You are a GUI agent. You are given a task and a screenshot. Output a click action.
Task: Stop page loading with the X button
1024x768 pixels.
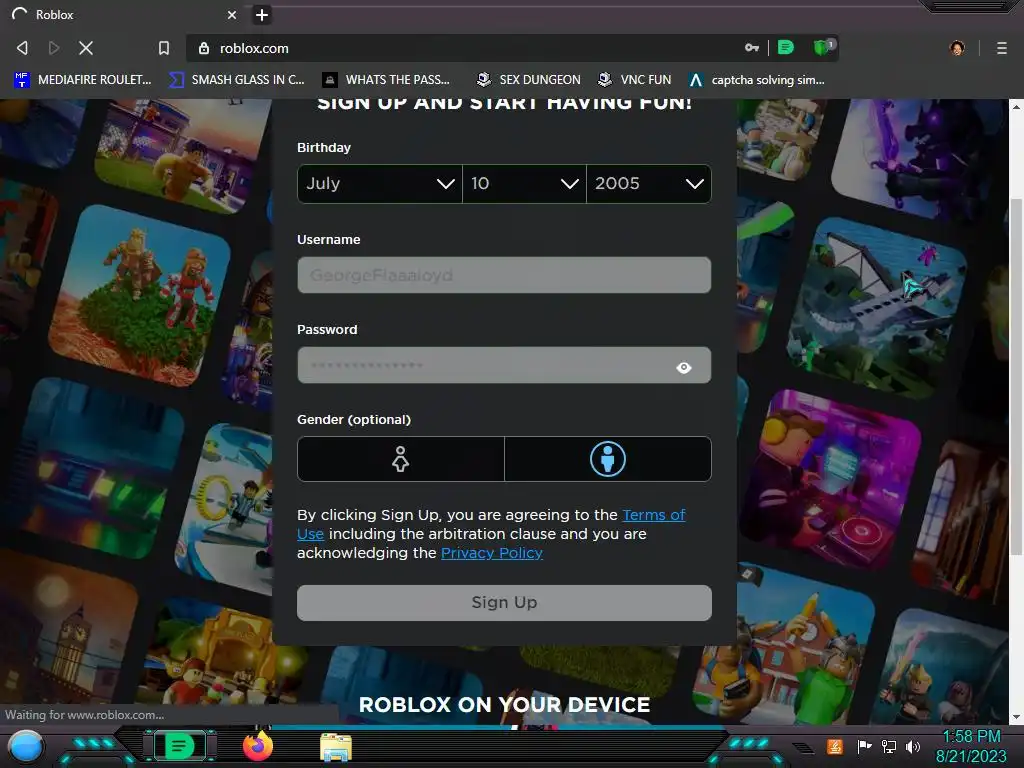tap(86, 48)
